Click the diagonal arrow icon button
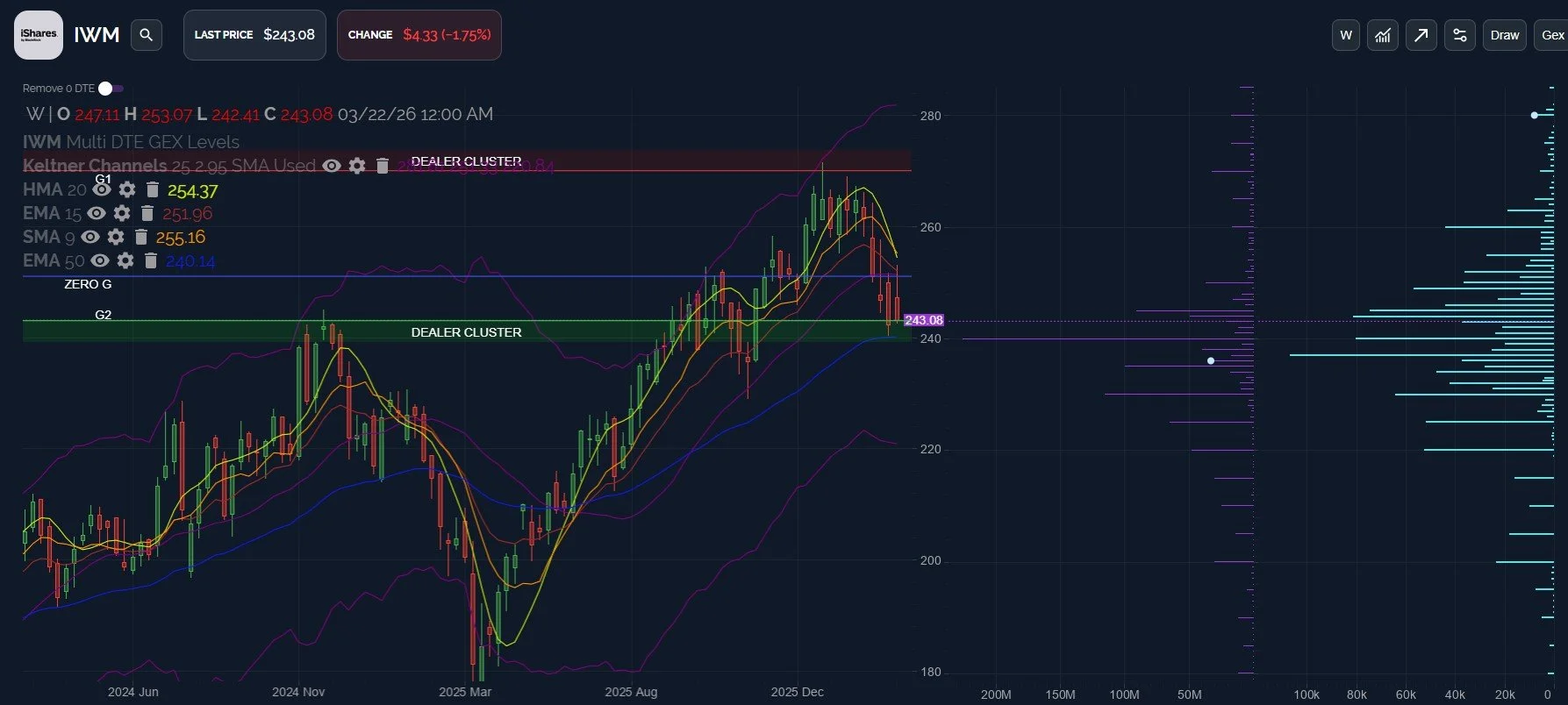1568x705 pixels. point(1421,35)
